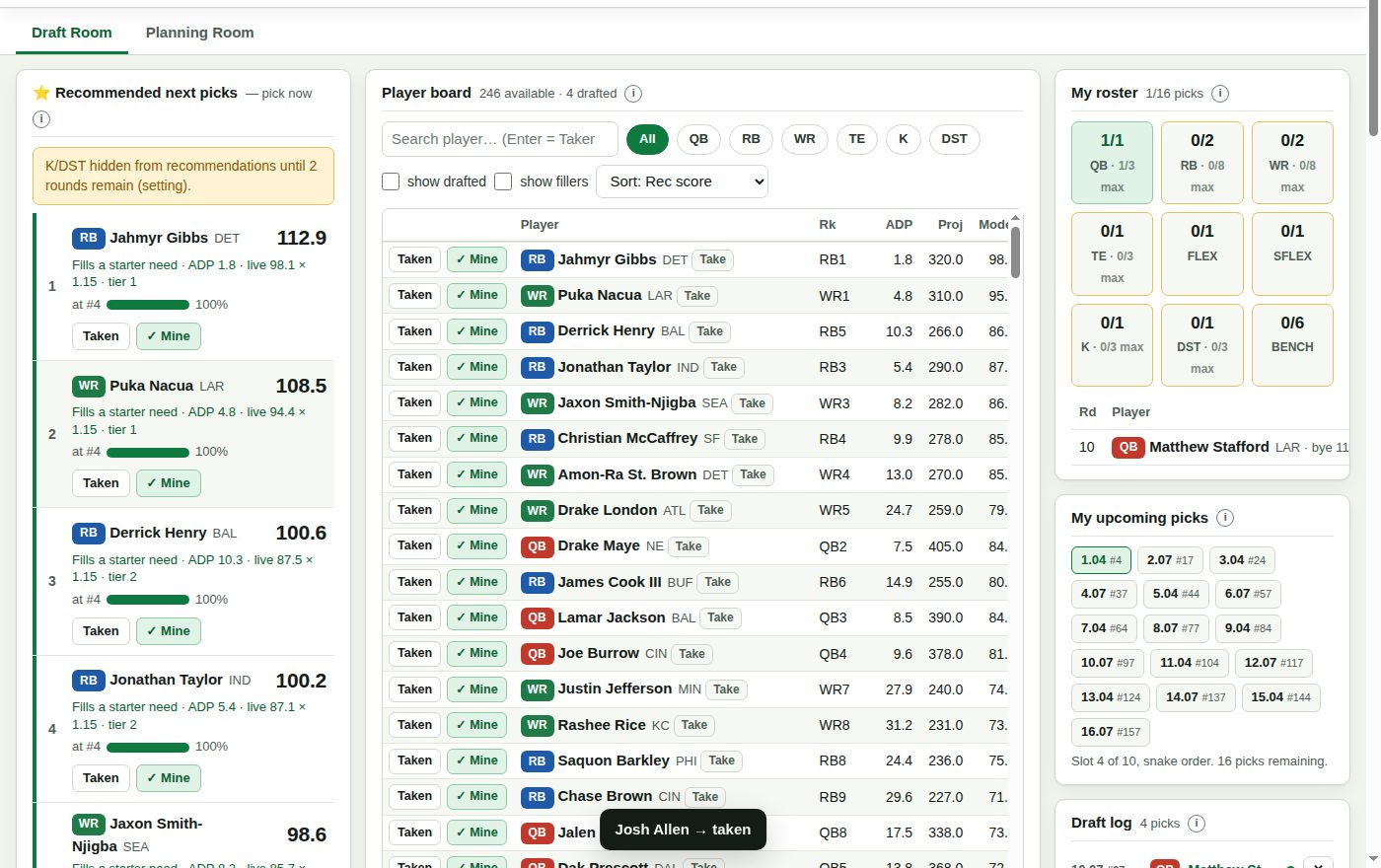Click the SFLEX 0/1 roster slot
Screen dimensions: 1381x868
click(x=1292, y=254)
